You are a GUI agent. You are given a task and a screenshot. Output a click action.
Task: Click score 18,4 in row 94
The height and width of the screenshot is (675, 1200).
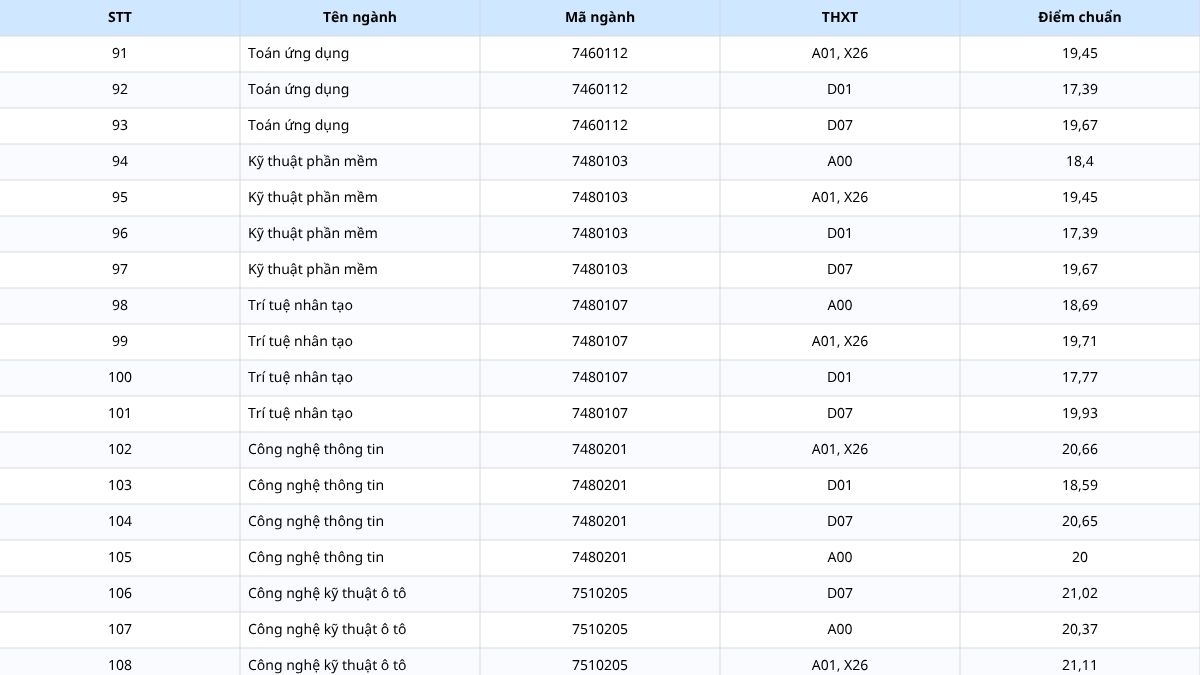pos(1080,161)
